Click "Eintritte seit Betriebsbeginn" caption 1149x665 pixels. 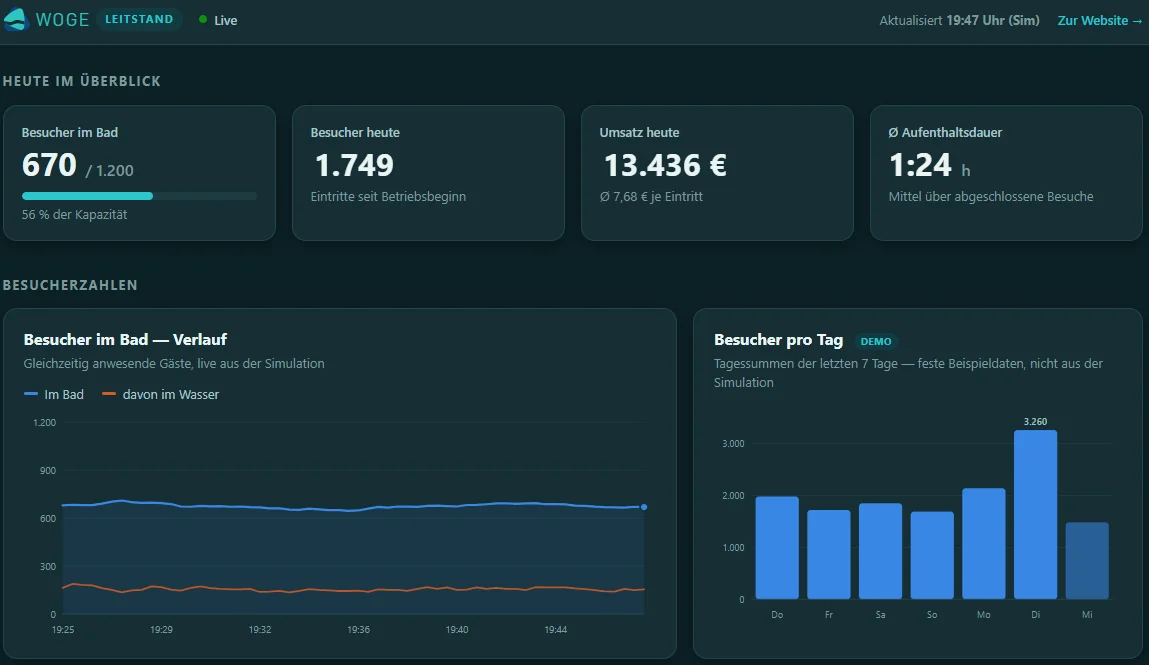pos(388,196)
